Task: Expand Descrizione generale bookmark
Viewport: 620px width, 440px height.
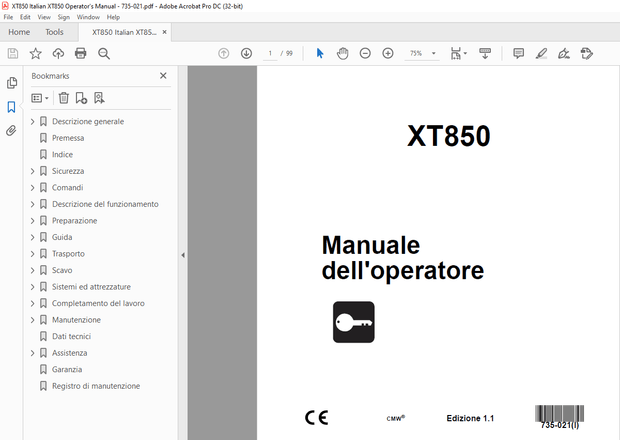Action: pos(33,121)
